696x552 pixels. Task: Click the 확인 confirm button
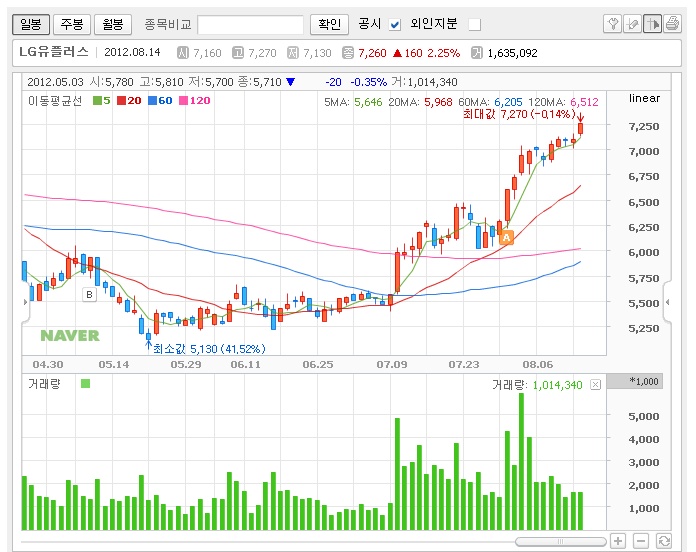tap(329, 24)
